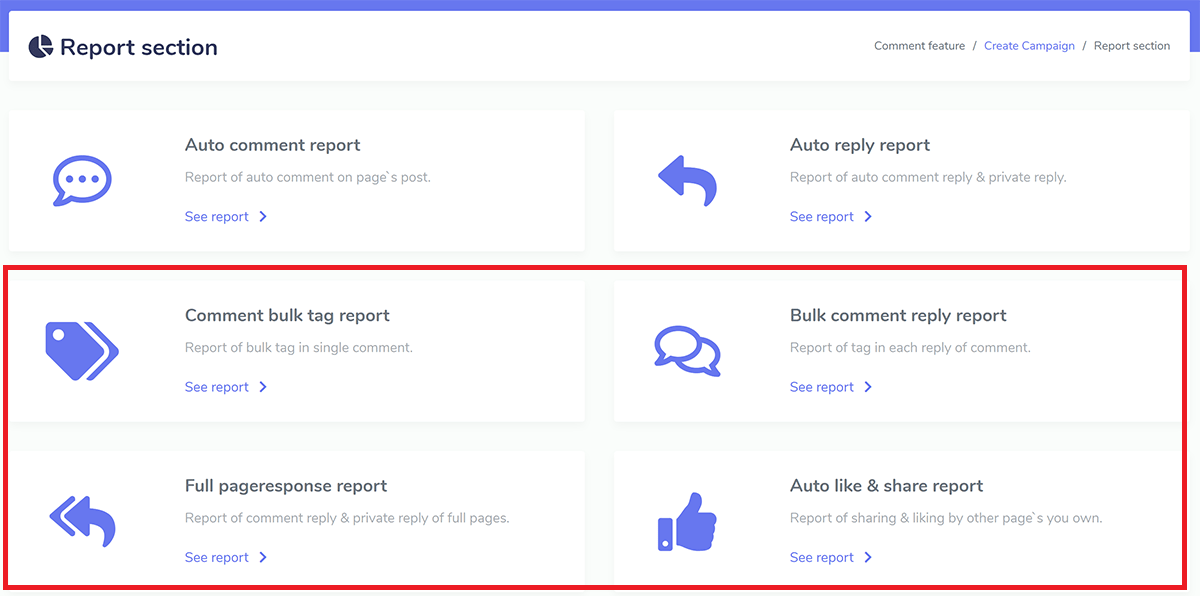This screenshot has width=1200, height=596.
Task: Click chevron arrow next to Auto comment See report
Action: click(263, 216)
